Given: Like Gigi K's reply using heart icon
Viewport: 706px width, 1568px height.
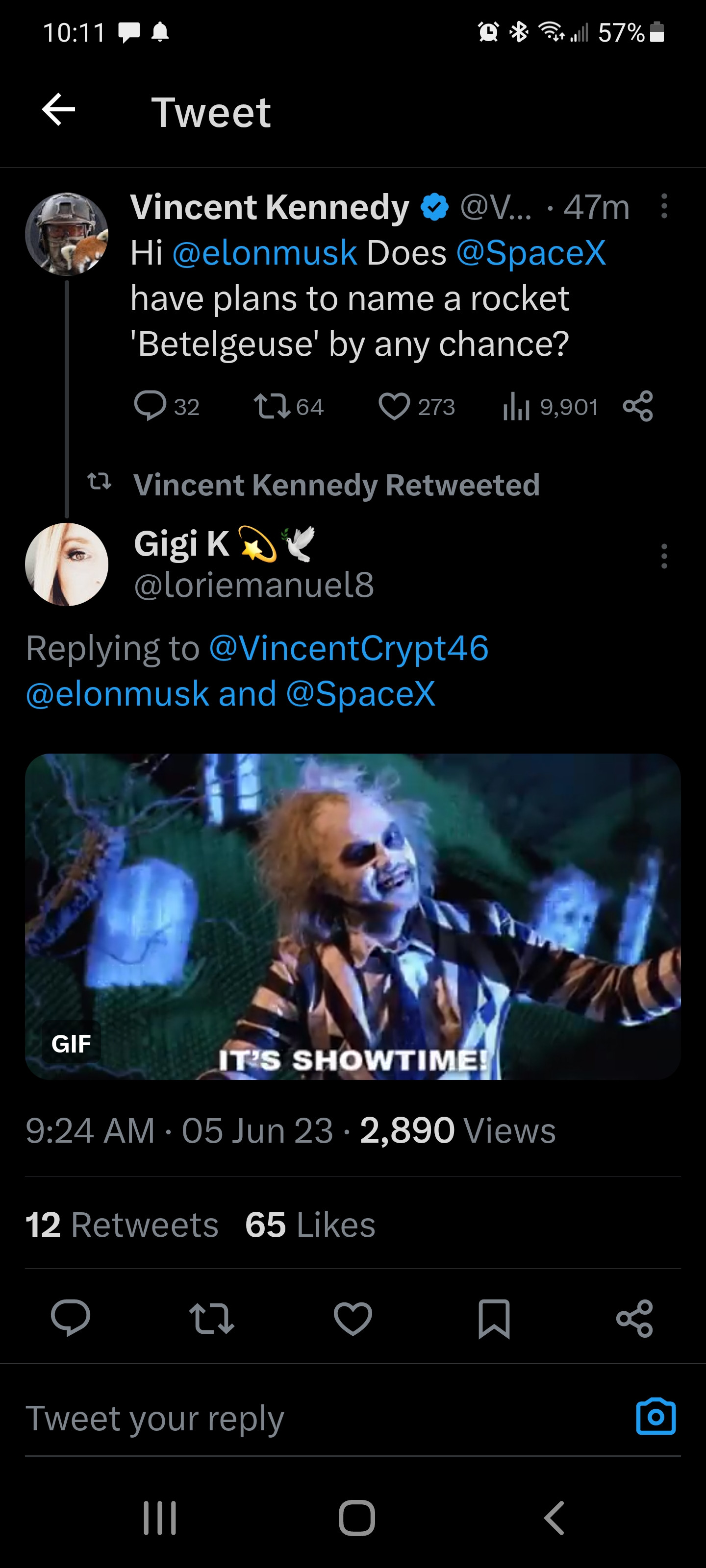Looking at the screenshot, I should 353,1319.
